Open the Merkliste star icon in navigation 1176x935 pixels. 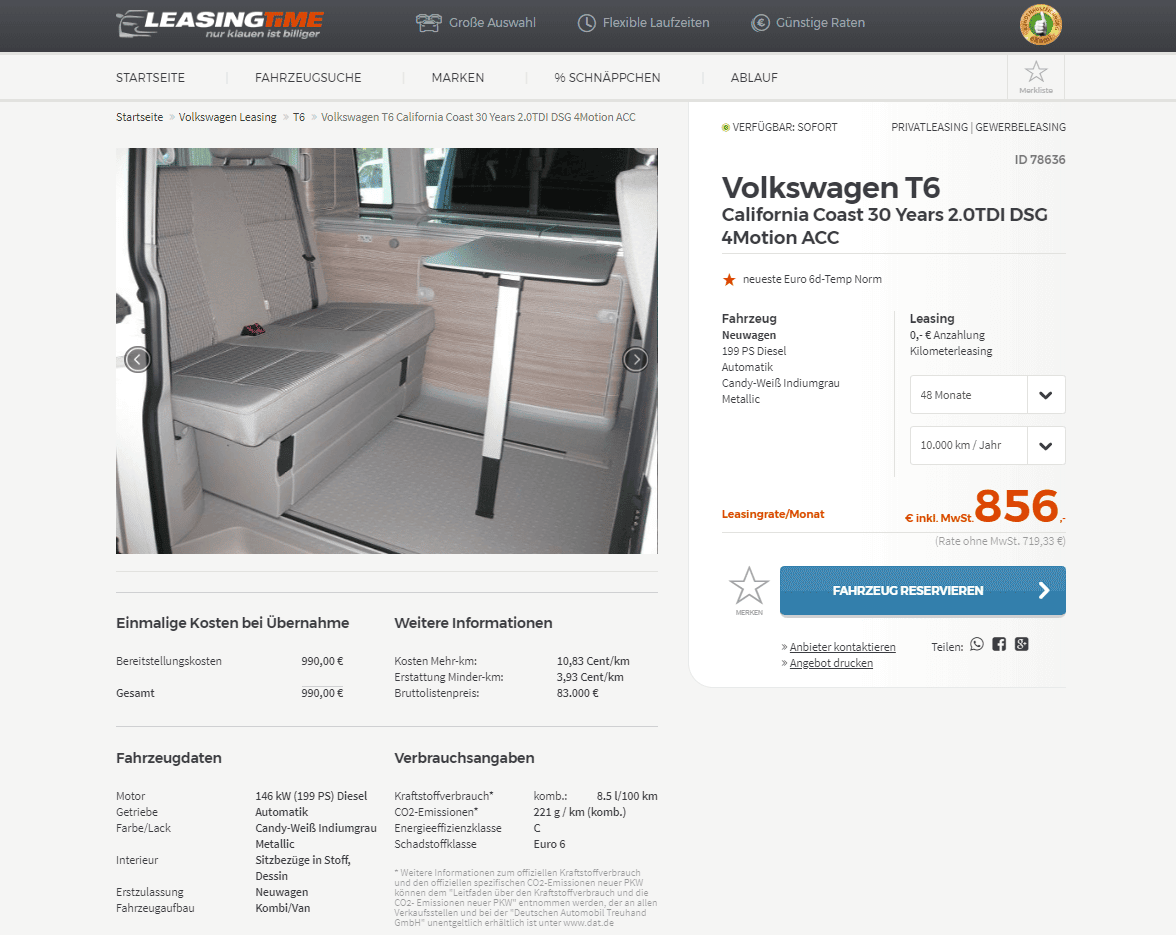point(1036,76)
